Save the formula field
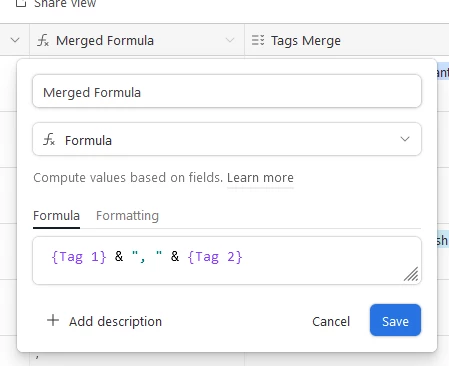This screenshot has height=366, width=449. coord(395,320)
